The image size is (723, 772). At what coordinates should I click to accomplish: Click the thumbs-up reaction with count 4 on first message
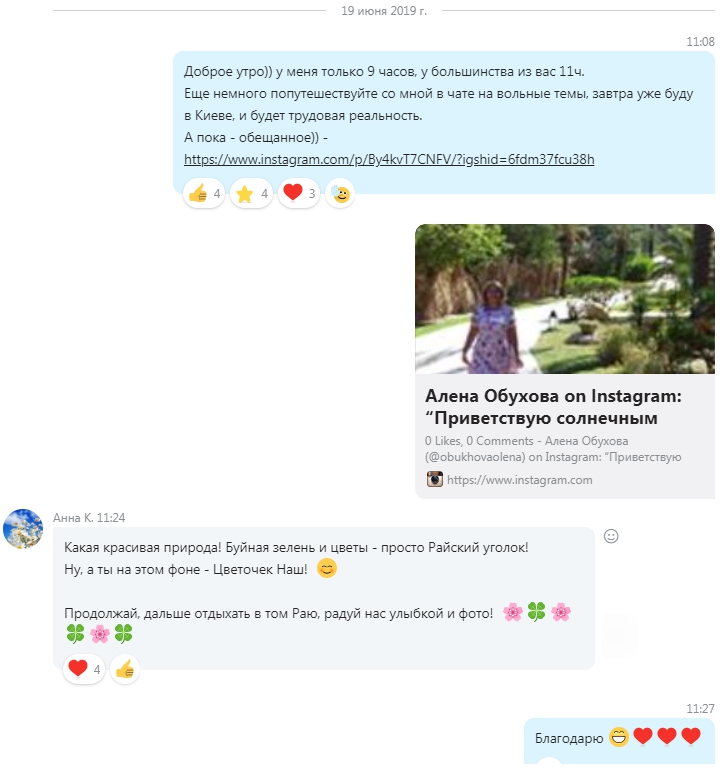204,193
